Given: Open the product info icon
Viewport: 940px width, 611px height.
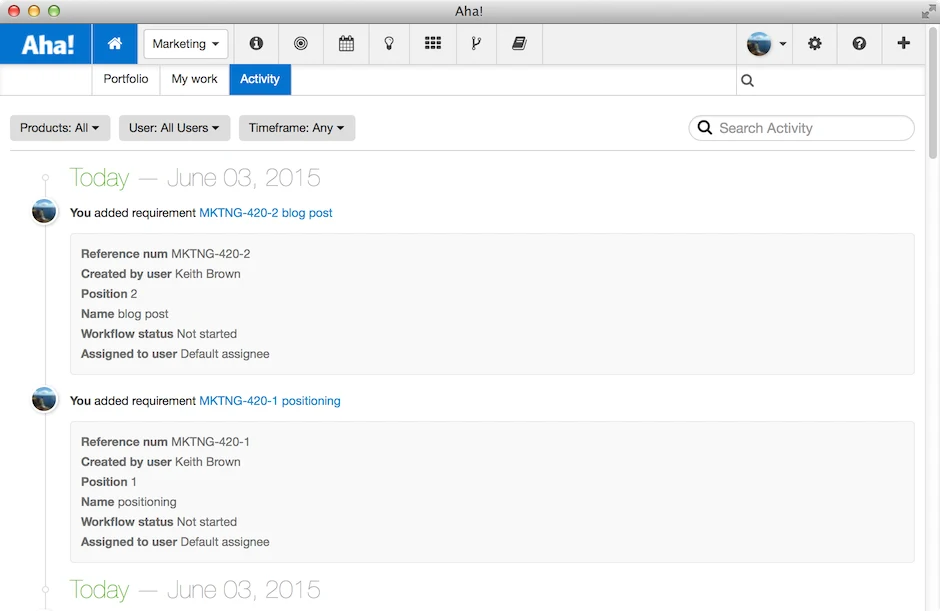Looking at the screenshot, I should (x=257, y=43).
